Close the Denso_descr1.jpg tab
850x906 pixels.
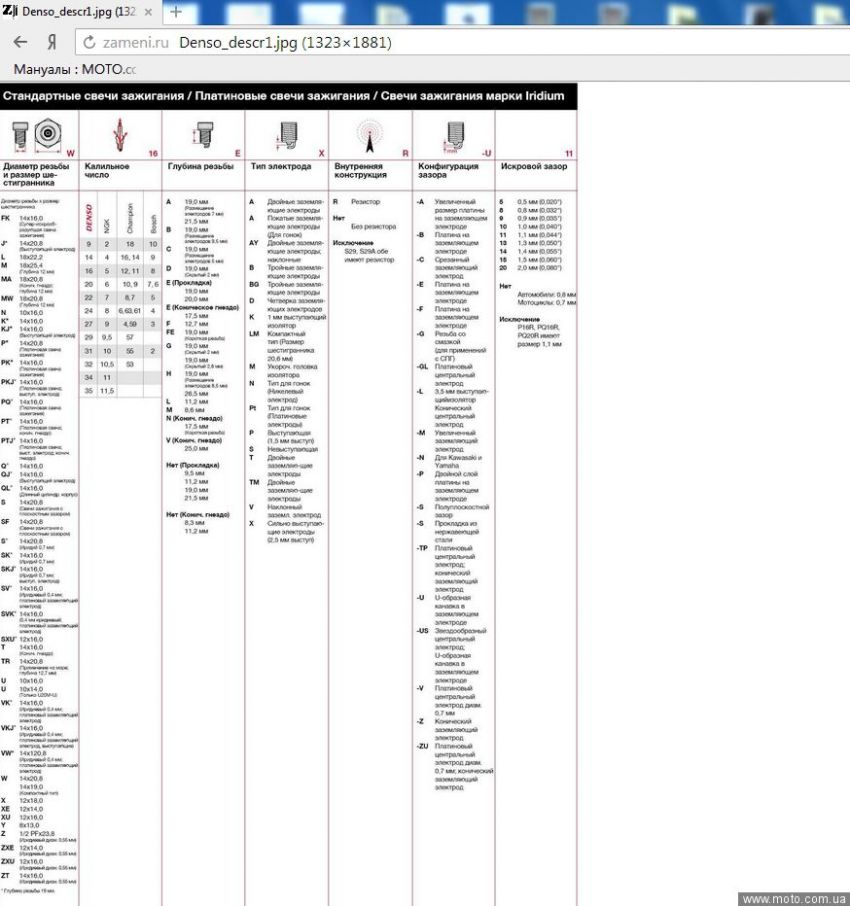coord(149,12)
